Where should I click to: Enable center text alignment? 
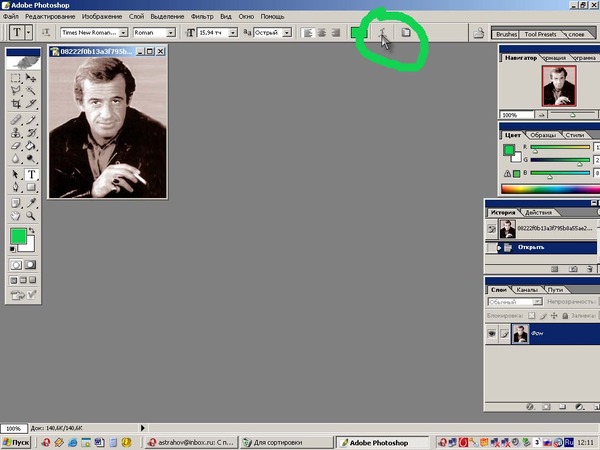click(322, 33)
